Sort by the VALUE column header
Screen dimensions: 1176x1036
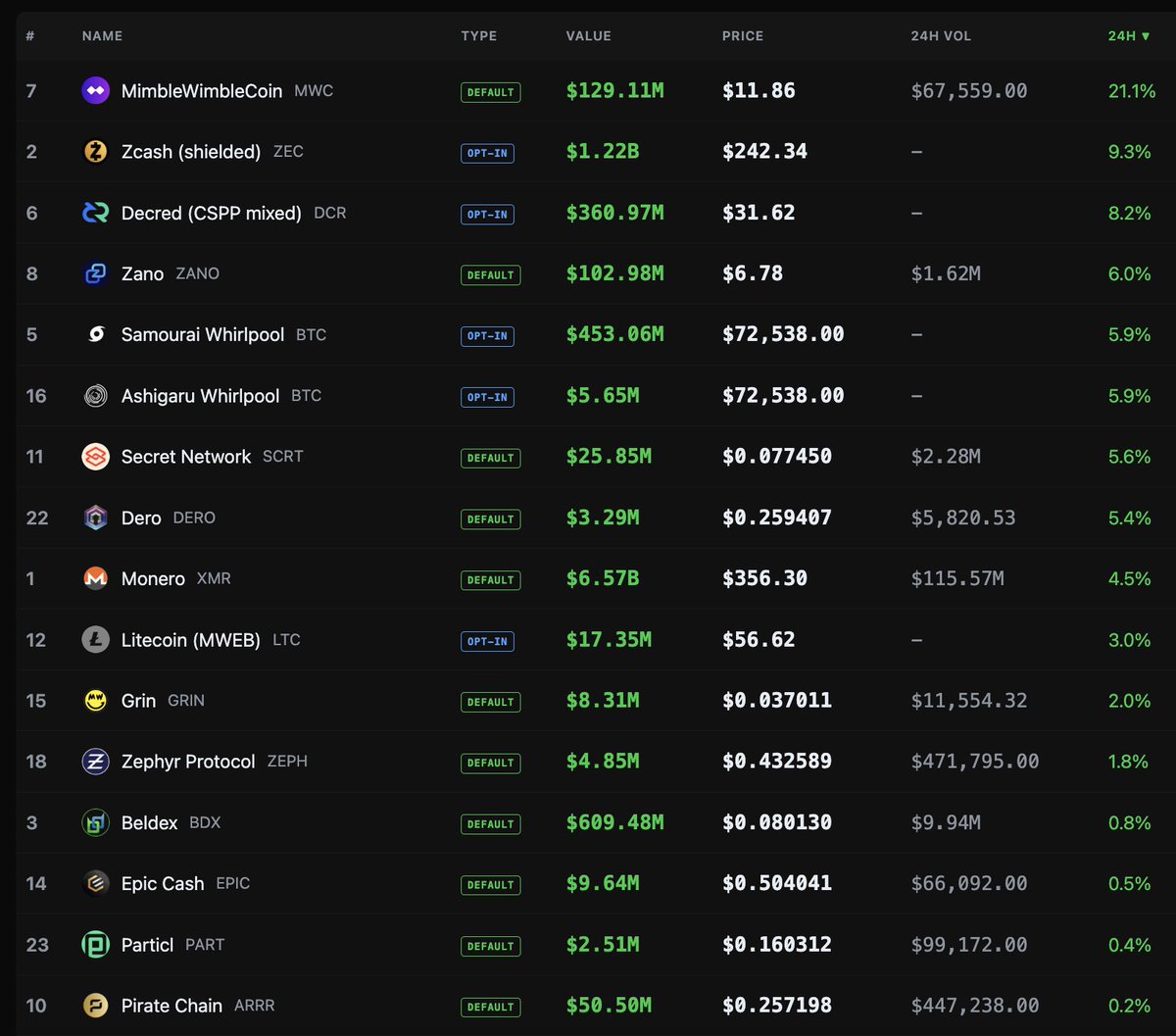click(588, 36)
